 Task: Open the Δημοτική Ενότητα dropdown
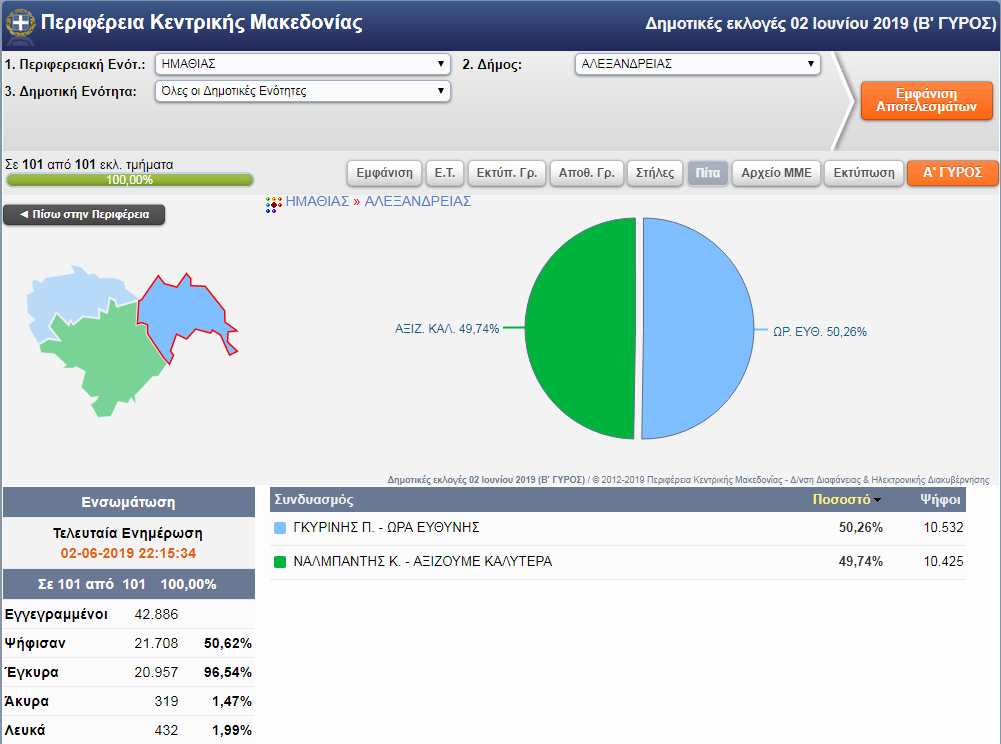(303, 91)
